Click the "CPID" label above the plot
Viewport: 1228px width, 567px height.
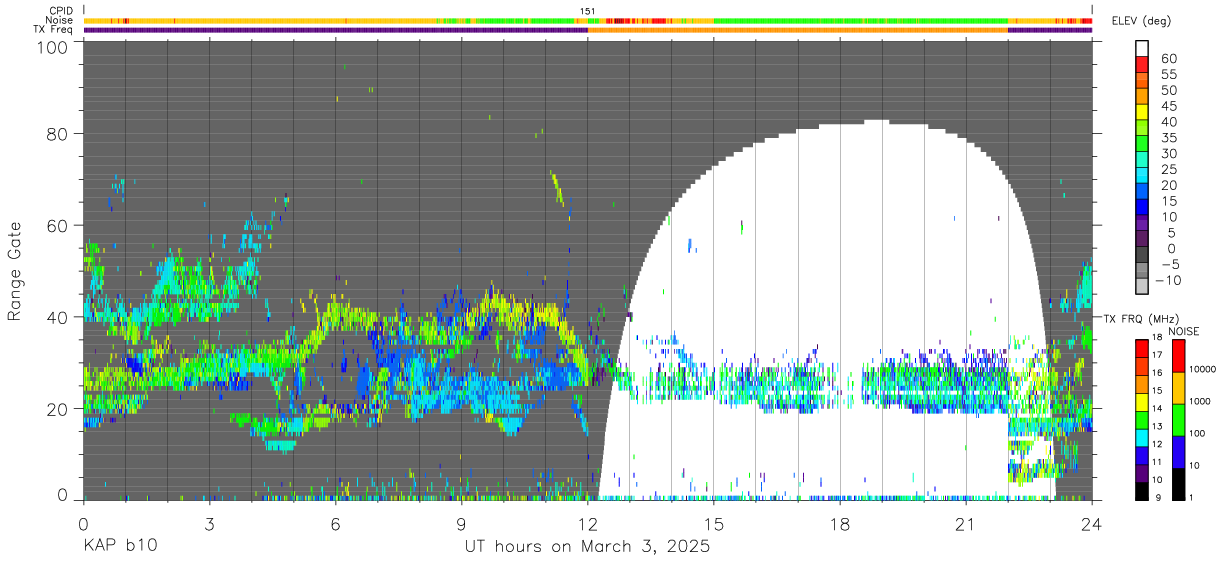[62, 11]
